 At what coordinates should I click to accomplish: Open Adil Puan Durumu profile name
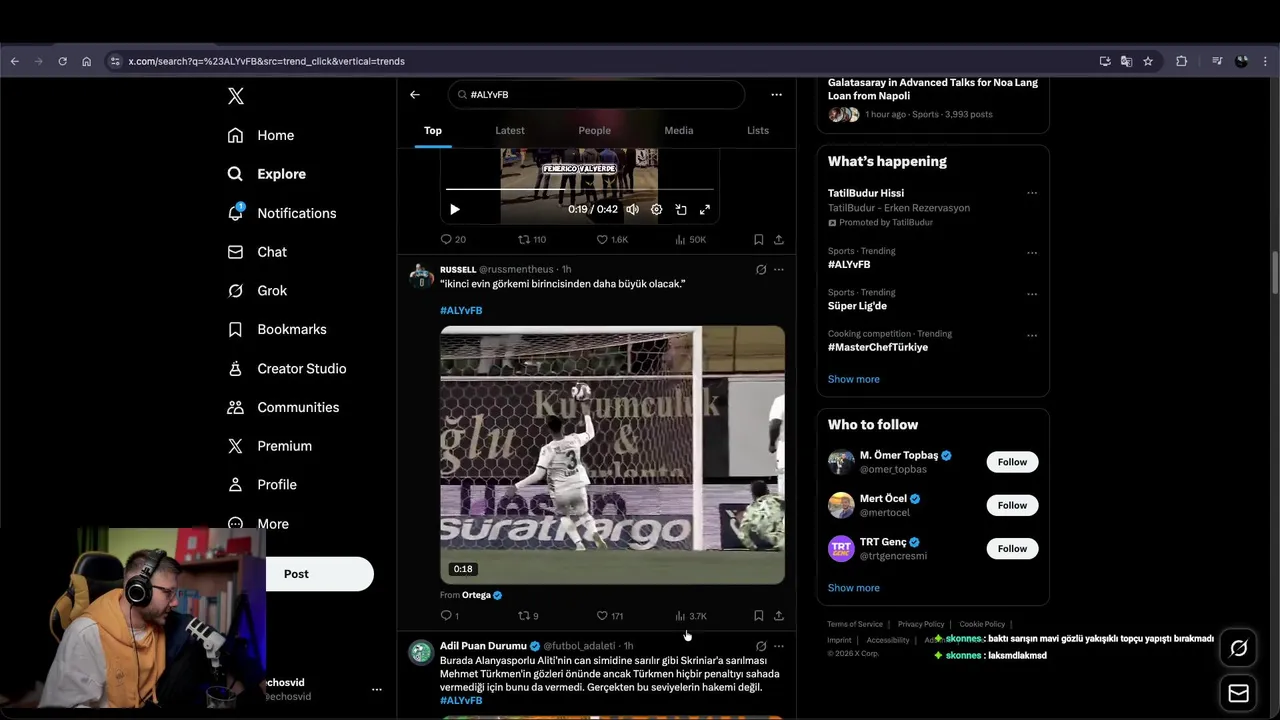pyautogui.click(x=483, y=646)
